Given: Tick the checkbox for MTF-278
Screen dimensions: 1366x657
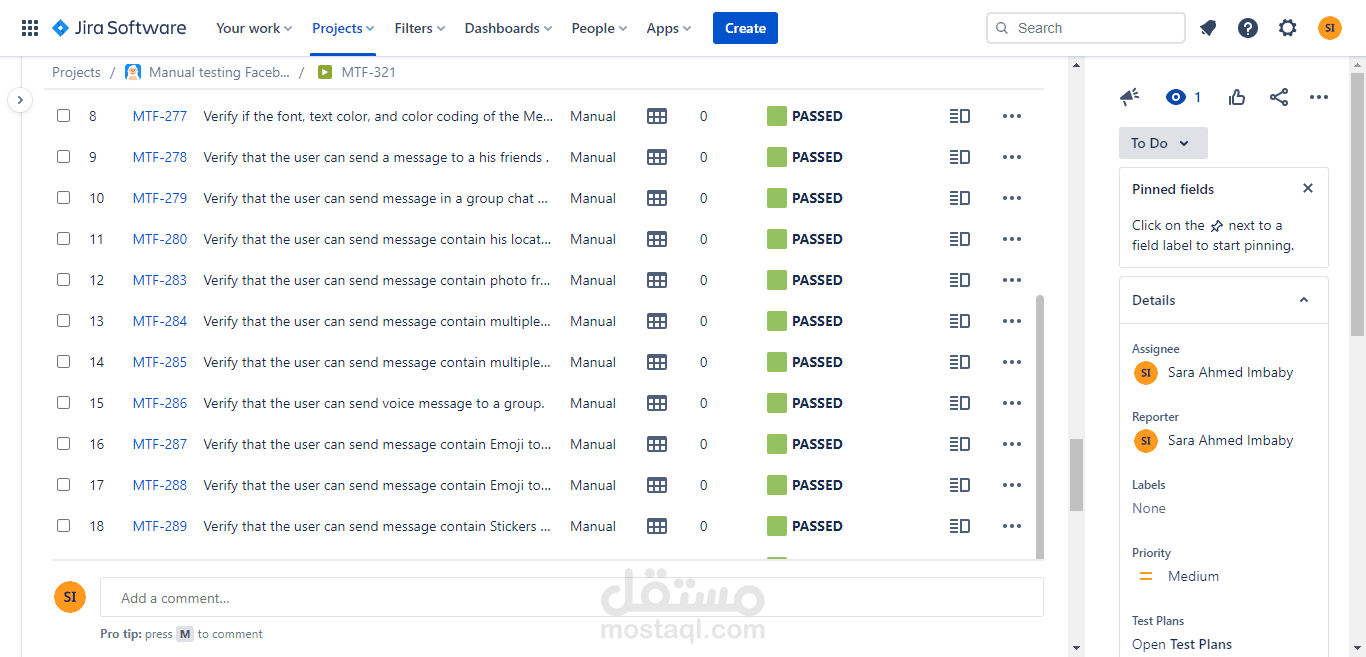Looking at the screenshot, I should 63,157.
